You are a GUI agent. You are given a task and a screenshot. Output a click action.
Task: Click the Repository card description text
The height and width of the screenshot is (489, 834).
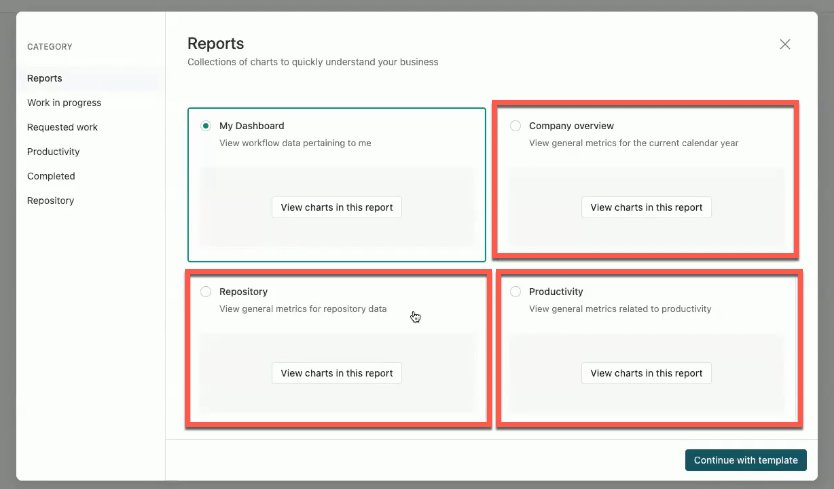[x=302, y=309]
